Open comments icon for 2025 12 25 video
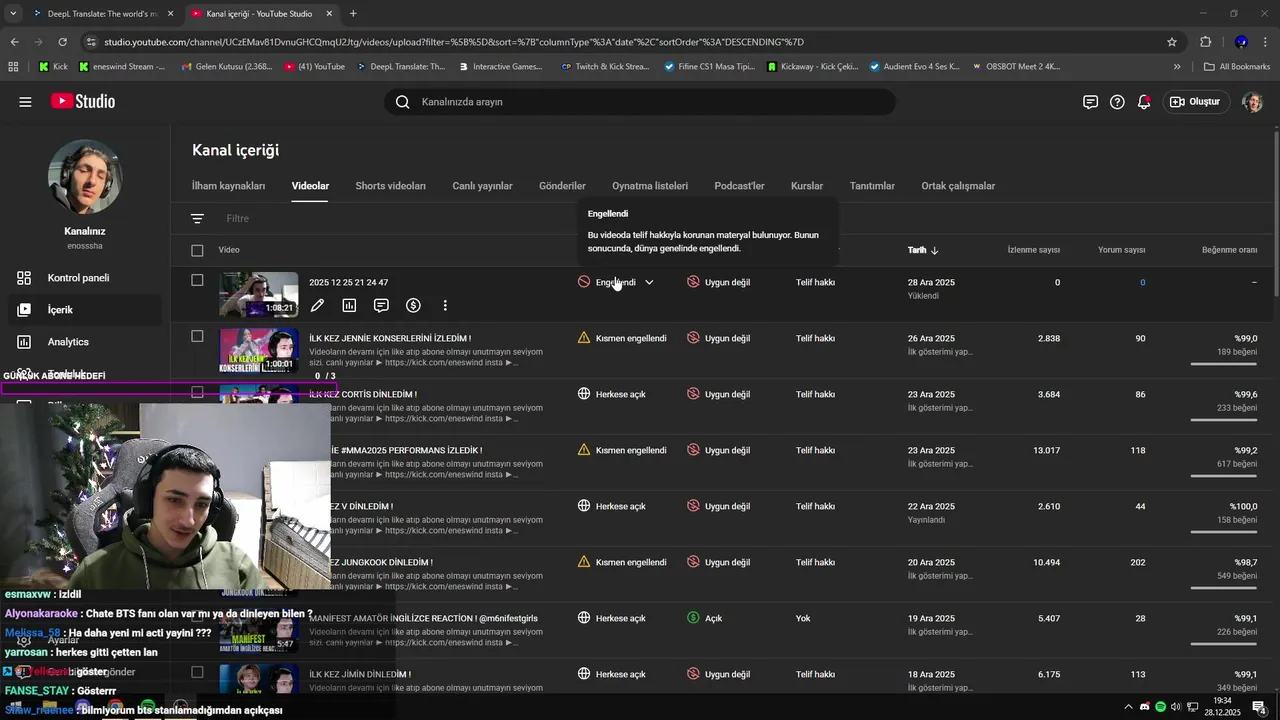Image resolution: width=1280 pixels, height=720 pixels. point(381,306)
